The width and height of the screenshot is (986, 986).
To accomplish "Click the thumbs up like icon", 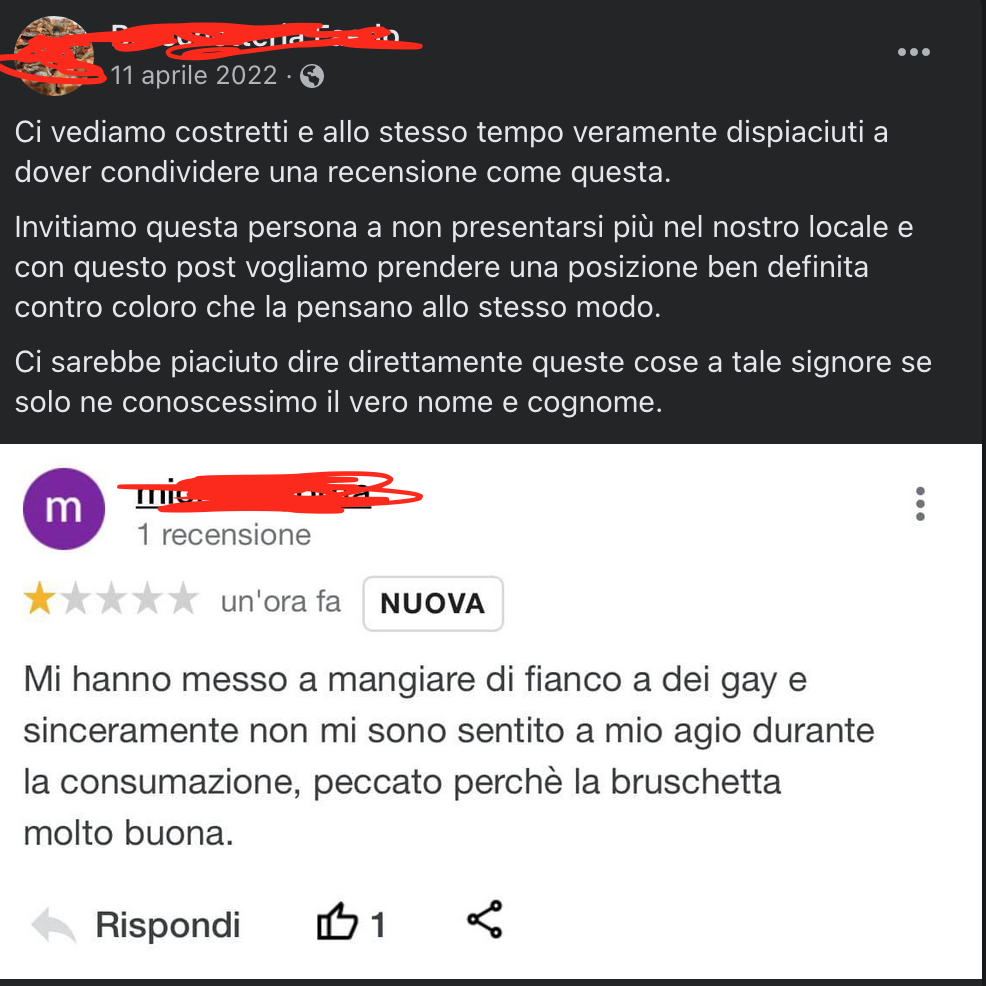I will pyautogui.click(x=337, y=921).
